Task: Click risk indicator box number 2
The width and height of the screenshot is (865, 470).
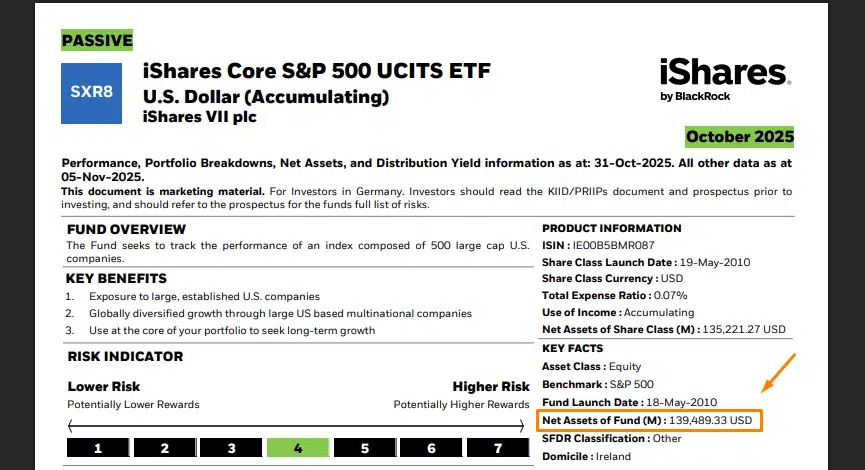Action: (165, 448)
